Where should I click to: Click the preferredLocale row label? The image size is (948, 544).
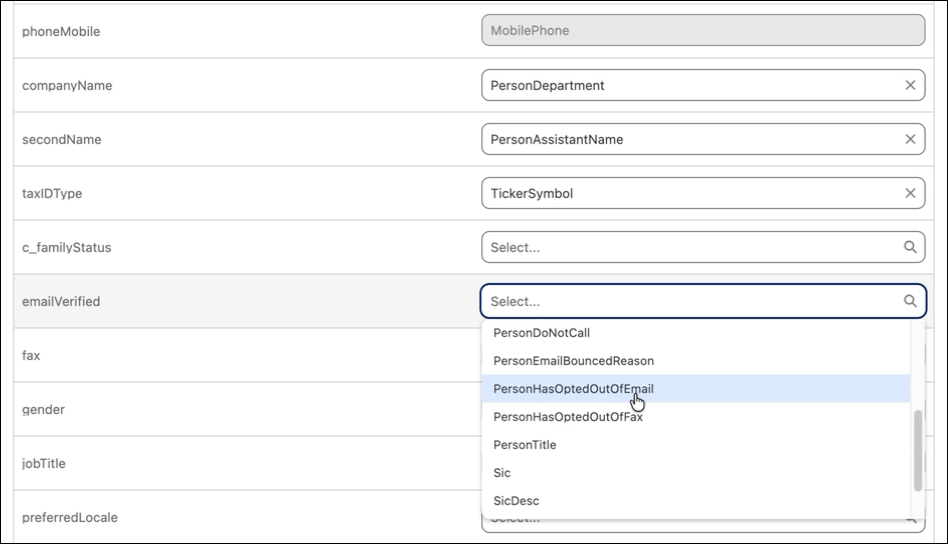[70, 517]
